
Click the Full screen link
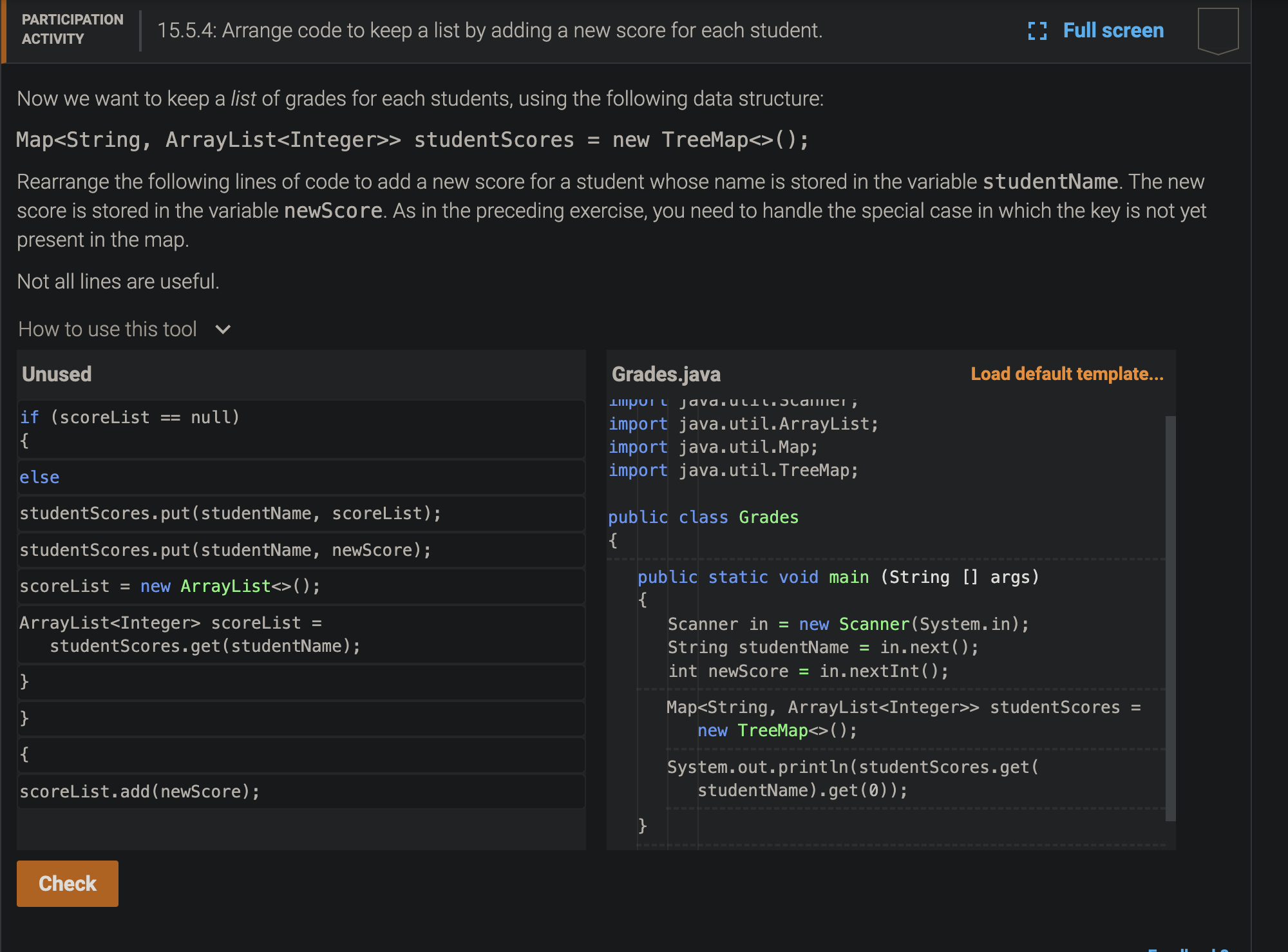point(1113,31)
